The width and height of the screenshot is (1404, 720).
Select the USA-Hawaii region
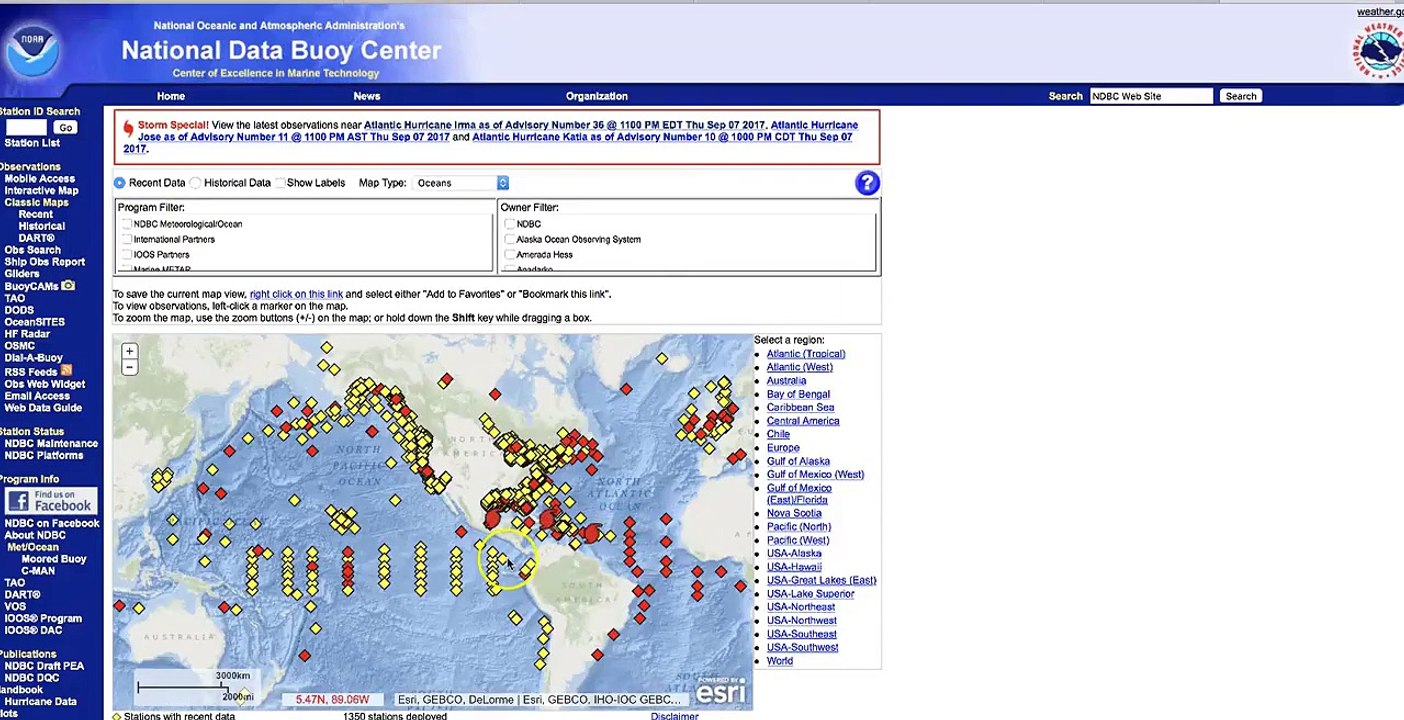coord(794,567)
